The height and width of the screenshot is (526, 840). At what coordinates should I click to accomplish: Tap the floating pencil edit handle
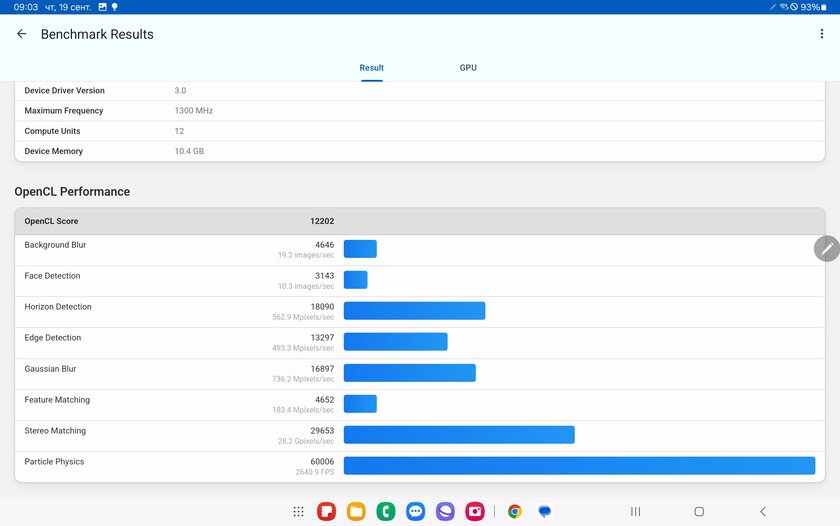(827, 249)
